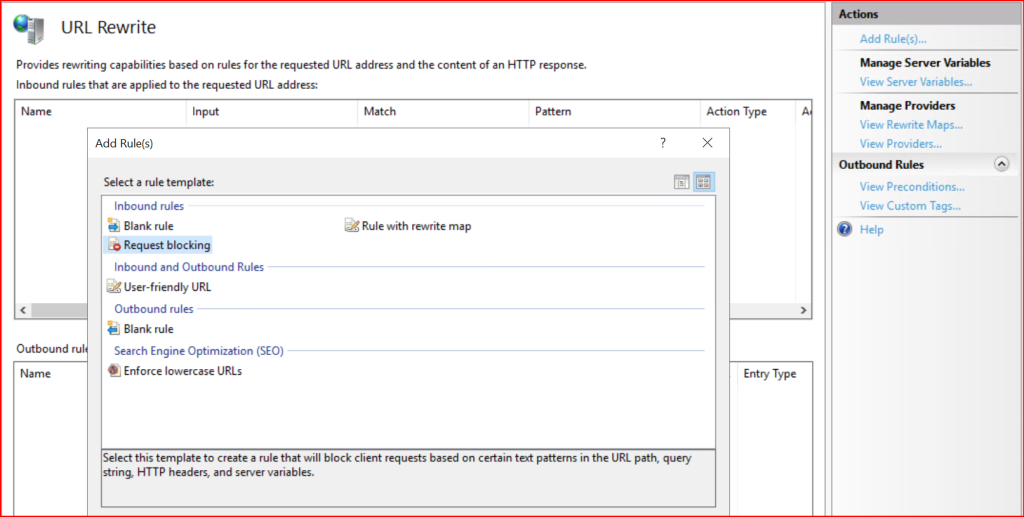Open View Custom Tags link
The width and height of the screenshot is (1024, 517).
[910, 206]
